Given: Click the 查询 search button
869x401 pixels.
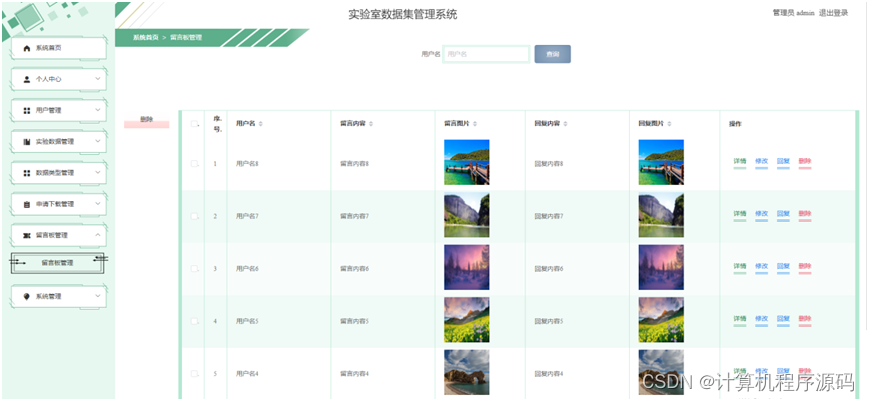Looking at the screenshot, I should pos(553,54).
